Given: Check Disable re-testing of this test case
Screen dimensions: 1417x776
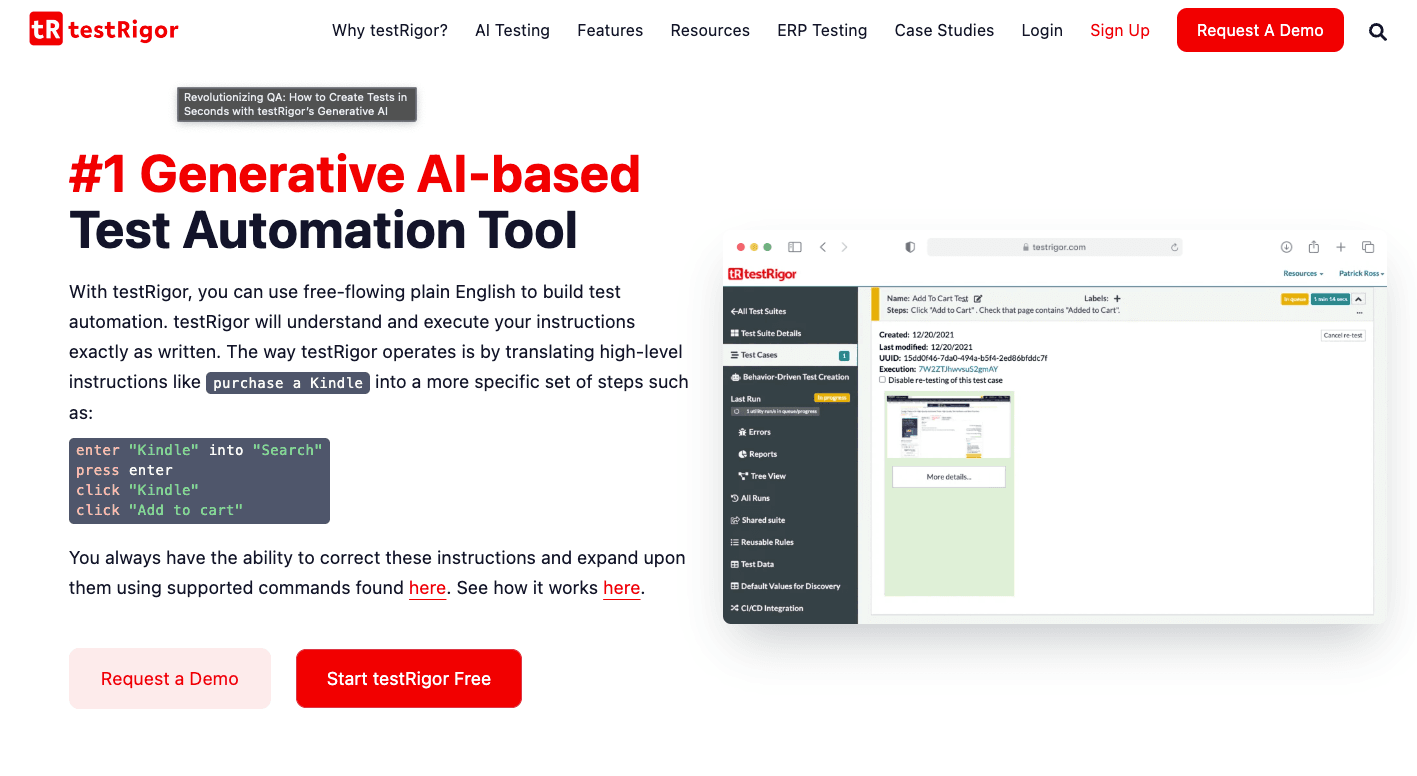Looking at the screenshot, I should 882,380.
